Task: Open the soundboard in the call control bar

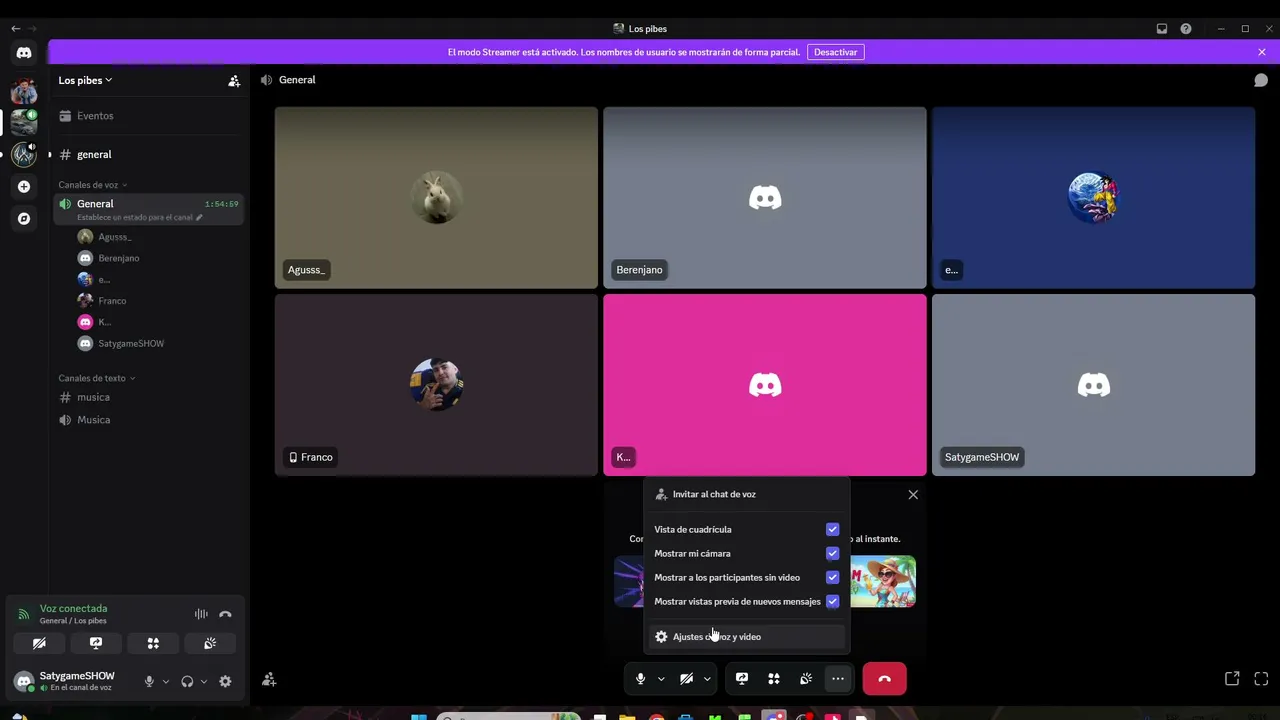Action: point(806,679)
